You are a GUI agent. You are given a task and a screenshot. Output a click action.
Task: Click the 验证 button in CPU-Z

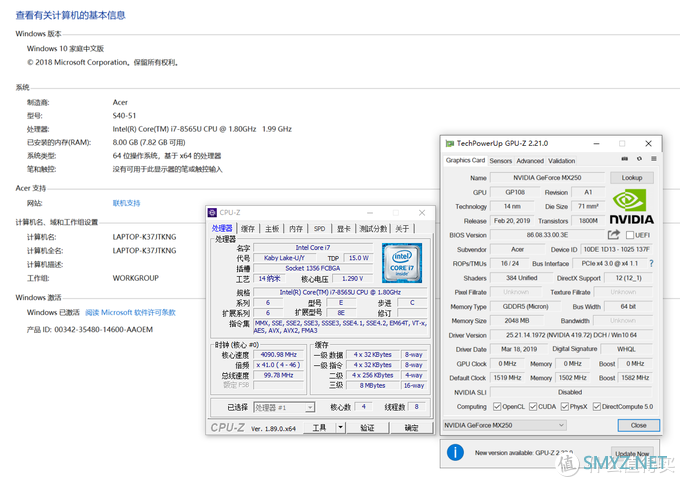coord(367,428)
